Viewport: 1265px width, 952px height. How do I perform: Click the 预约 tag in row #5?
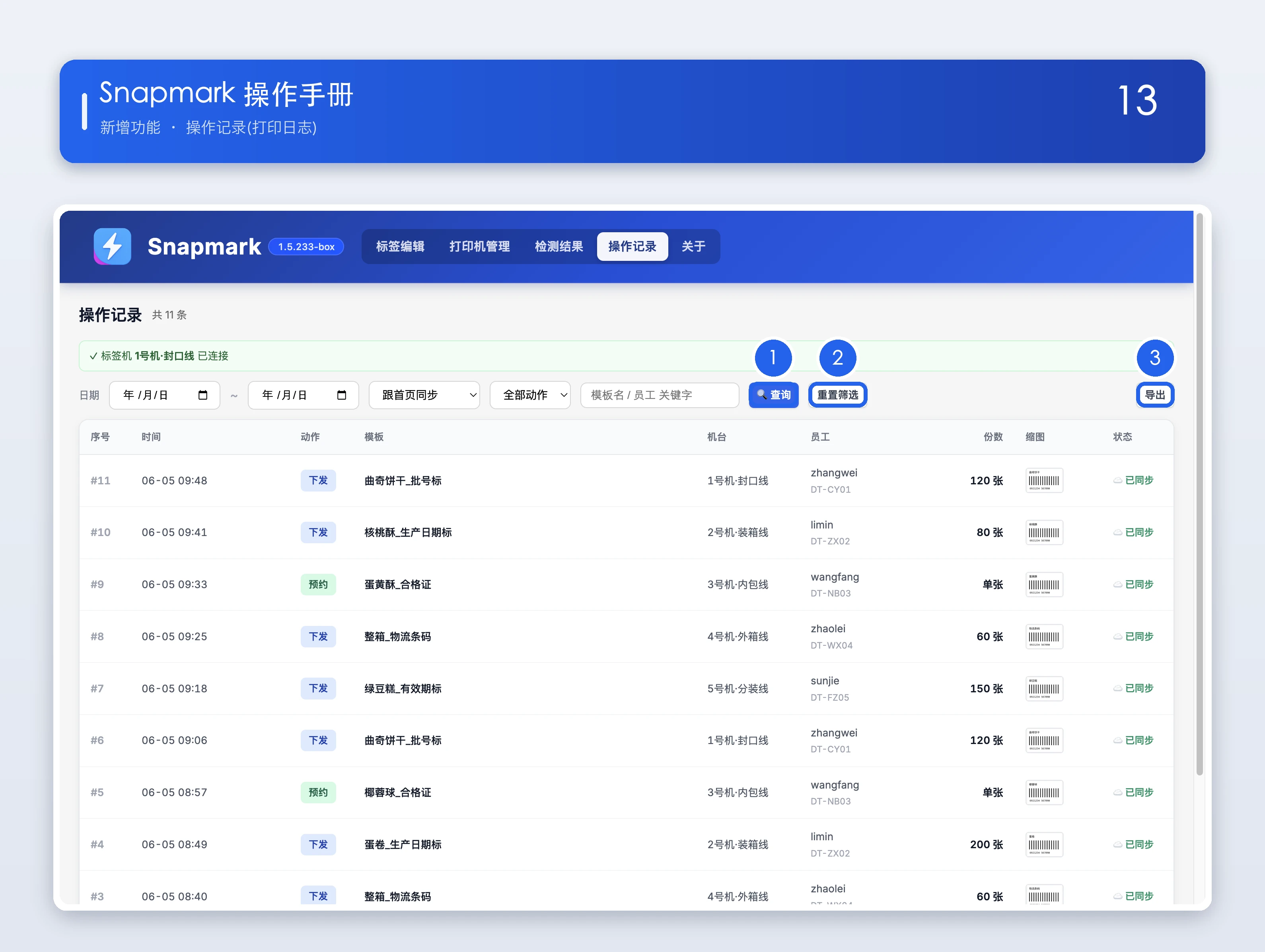[318, 793]
